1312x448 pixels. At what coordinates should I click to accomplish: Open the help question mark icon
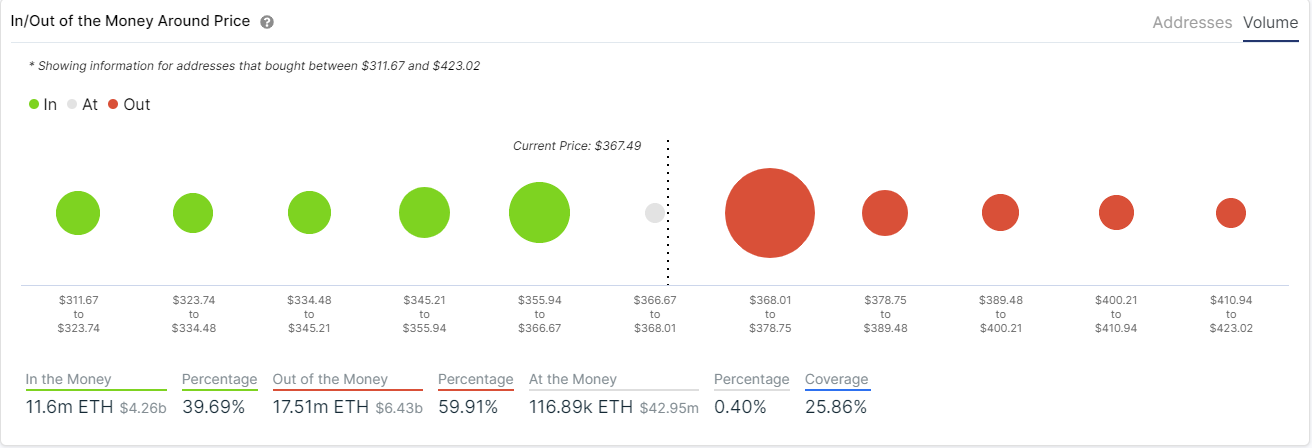tap(266, 22)
